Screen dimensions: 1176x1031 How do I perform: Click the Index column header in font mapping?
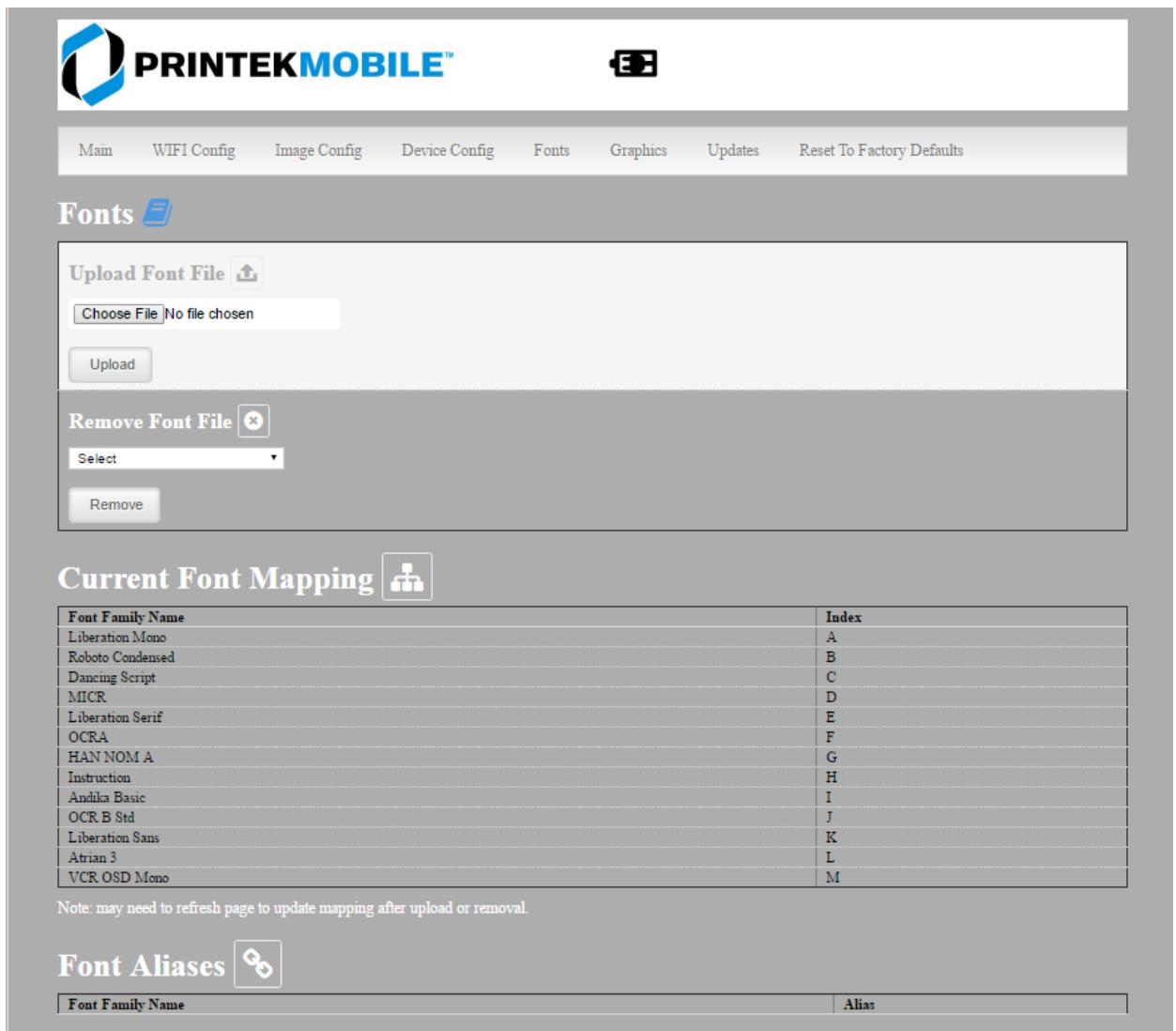(844, 617)
